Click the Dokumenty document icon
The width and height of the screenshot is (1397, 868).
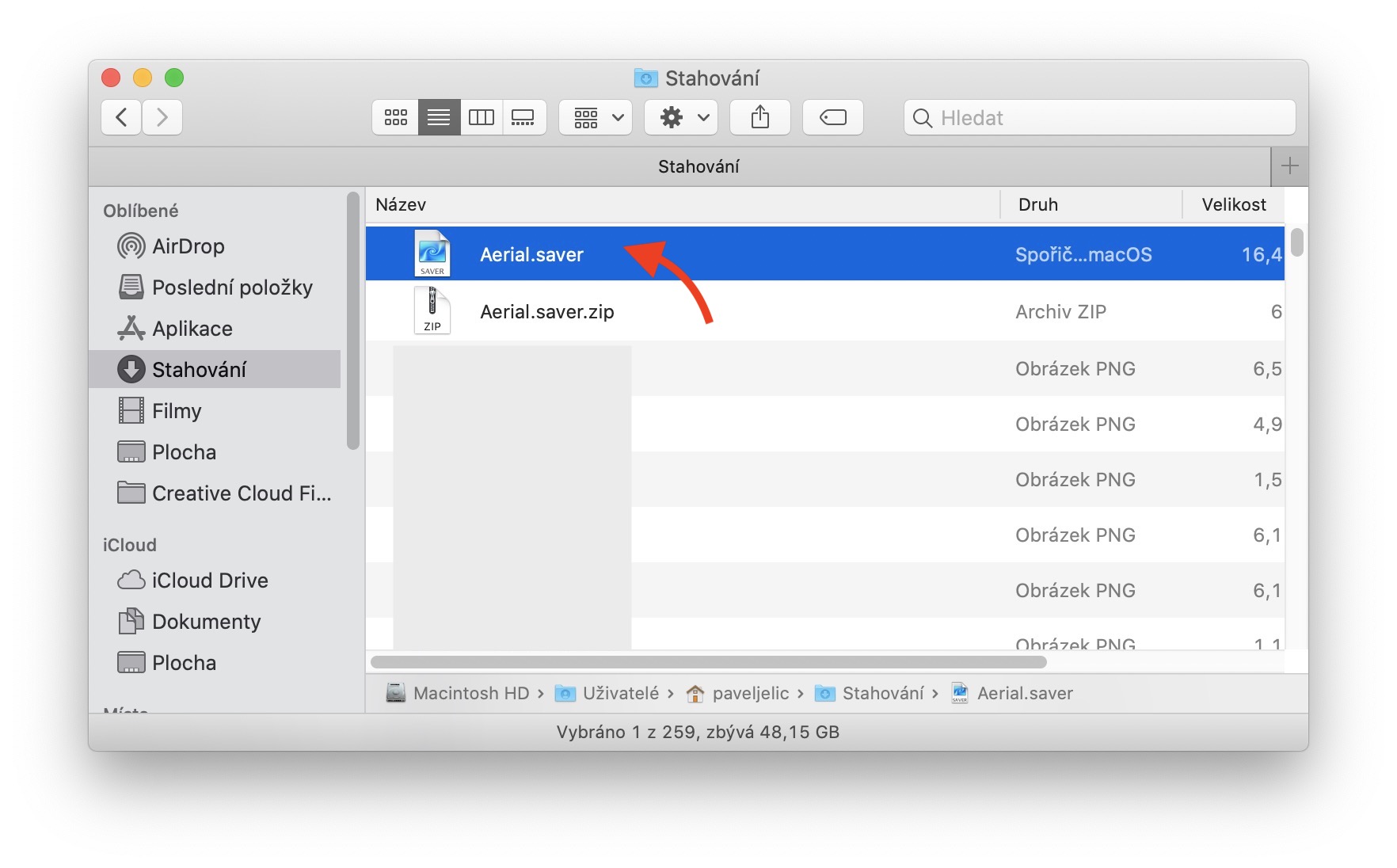pyautogui.click(x=131, y=621)
